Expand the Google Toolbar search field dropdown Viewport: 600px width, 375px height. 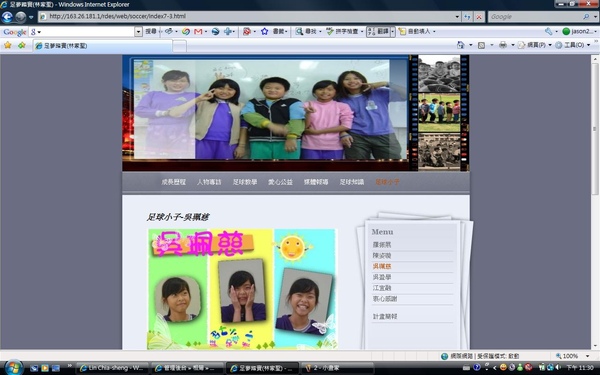click(x=138, y=32)
